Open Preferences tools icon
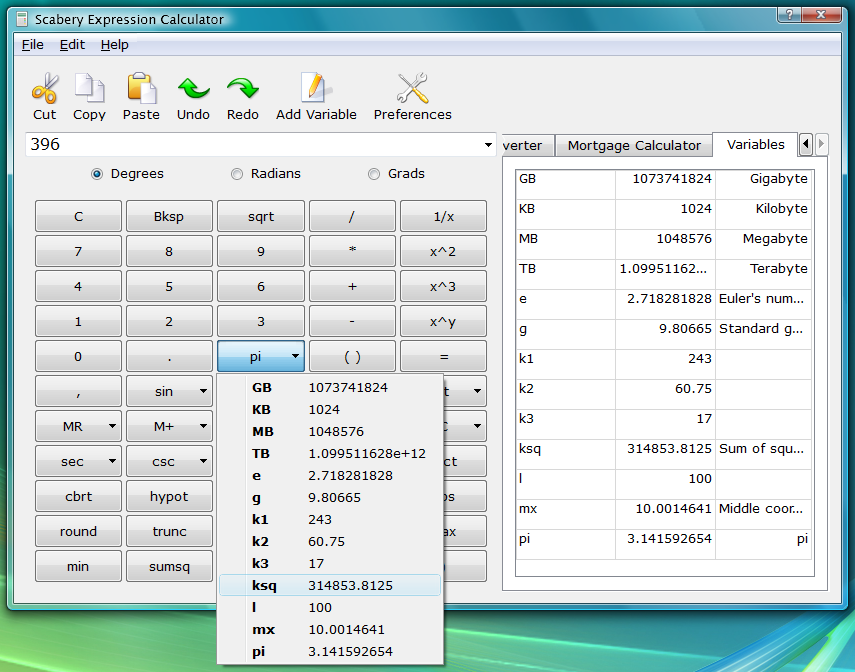 (x=412, y=89)
